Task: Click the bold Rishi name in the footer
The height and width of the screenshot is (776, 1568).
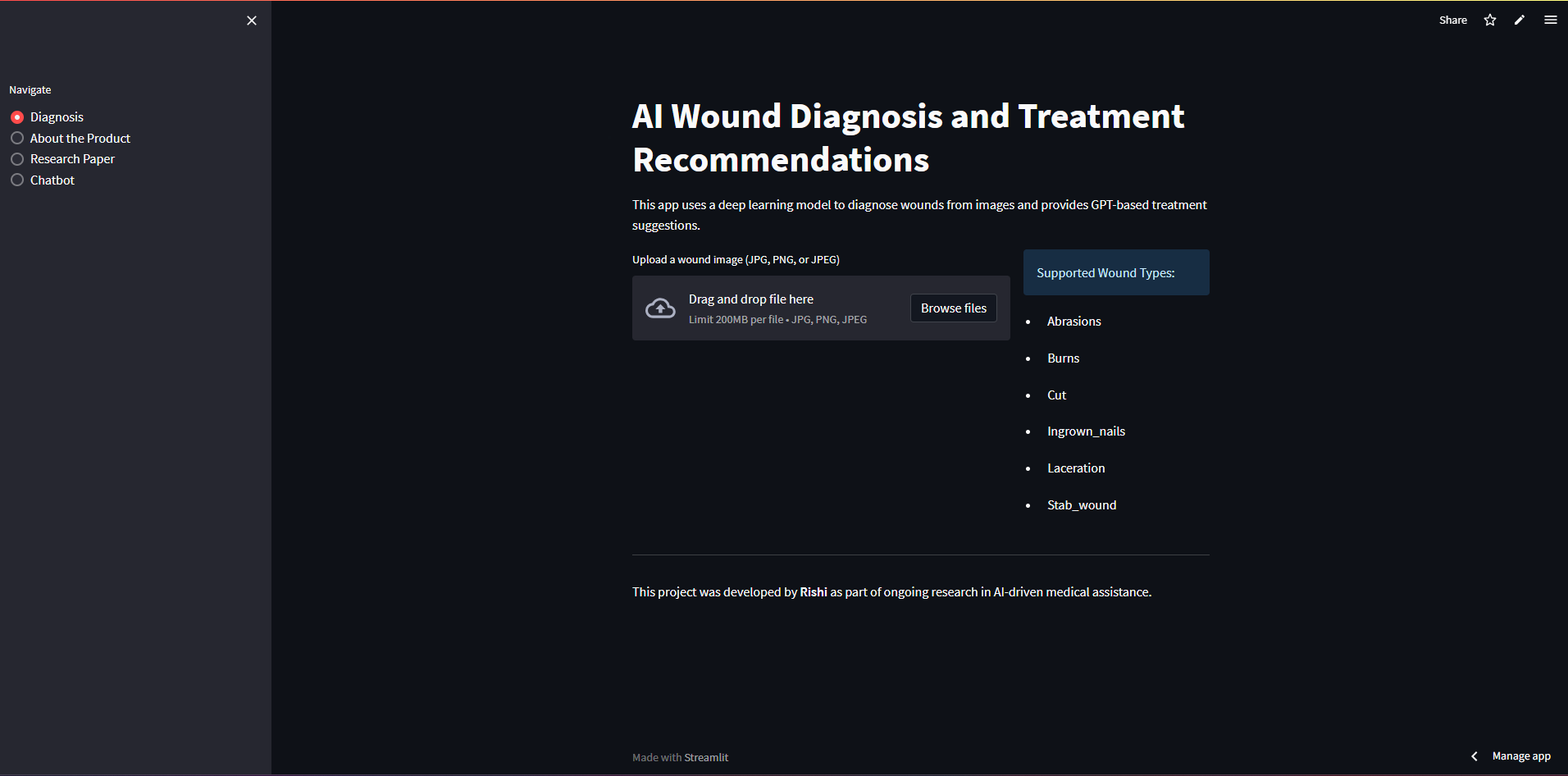Action: 813,591
